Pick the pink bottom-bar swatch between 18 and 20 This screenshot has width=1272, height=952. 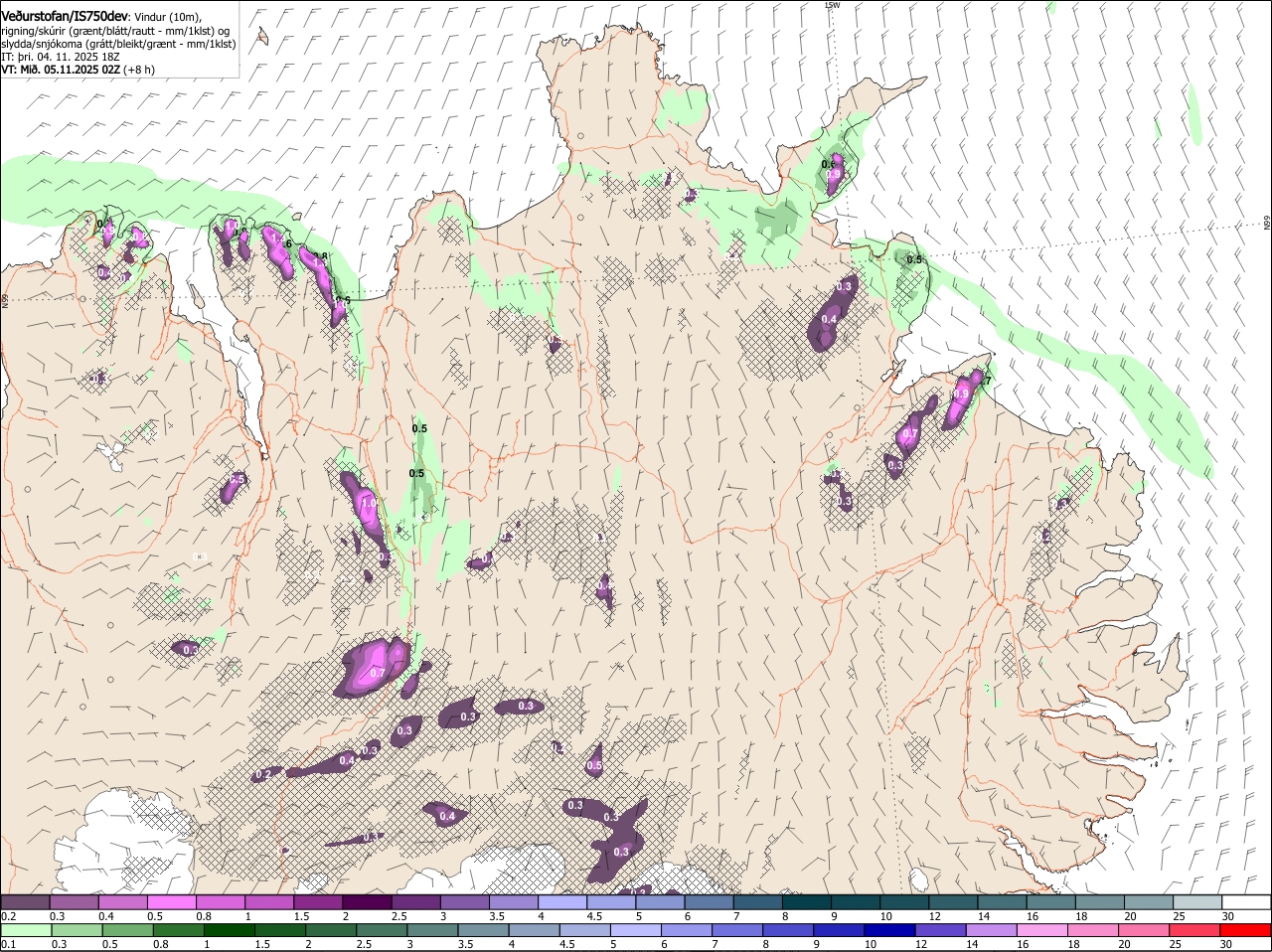(1094, 930)
